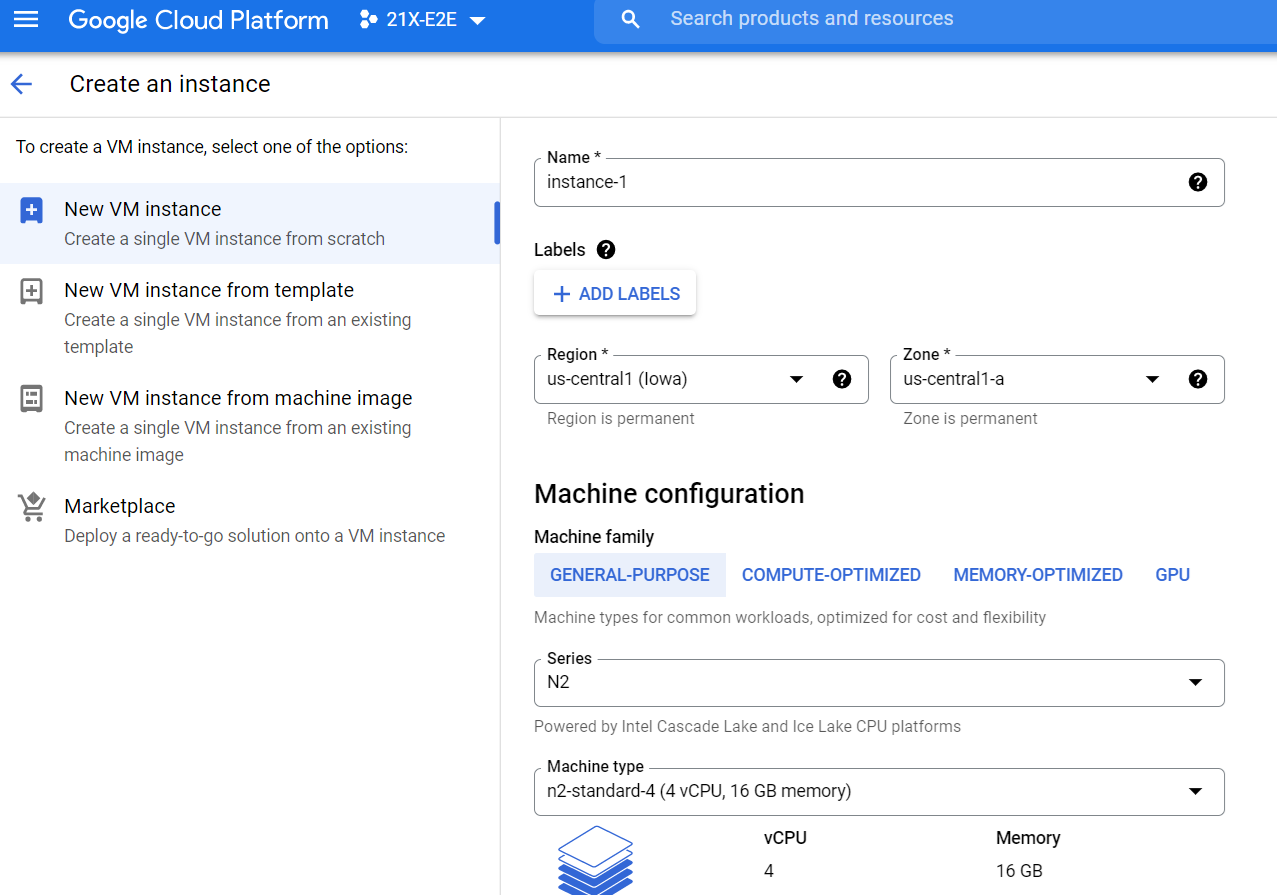This screenshot has width=1277, height=895.
Task: Choose New VM instance from template
Action: [x=209, y=291]
